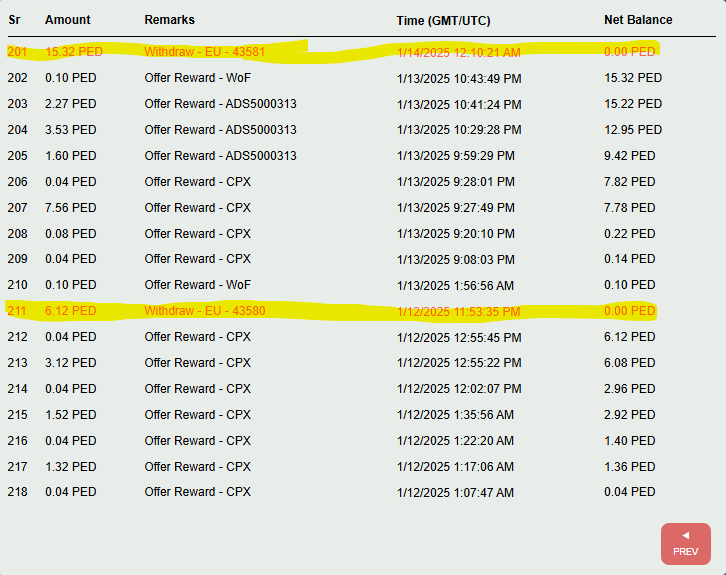Click the timestamp 1/12/2025 1:17:06 AM
Viewport: 726px width, 575px height.
coord(455,466)
